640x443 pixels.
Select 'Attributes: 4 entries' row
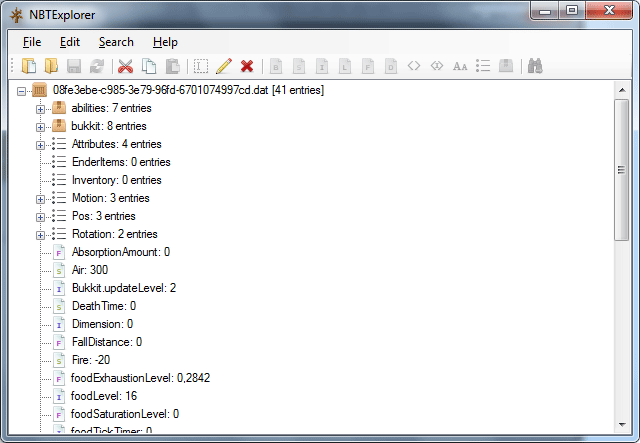point(116,144)
